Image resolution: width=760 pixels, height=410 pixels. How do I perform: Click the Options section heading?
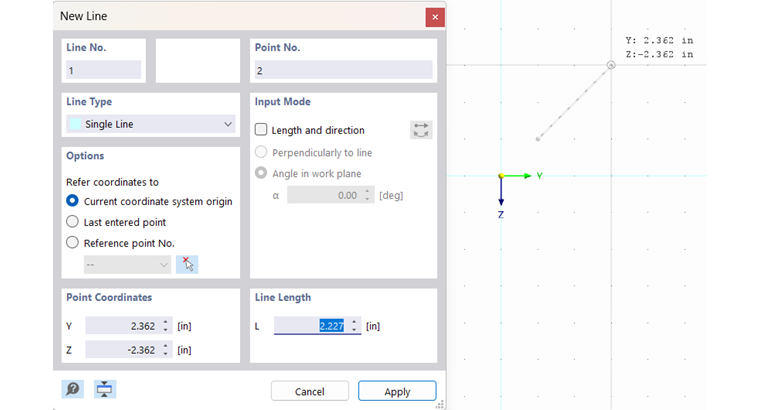pos(85,156)
